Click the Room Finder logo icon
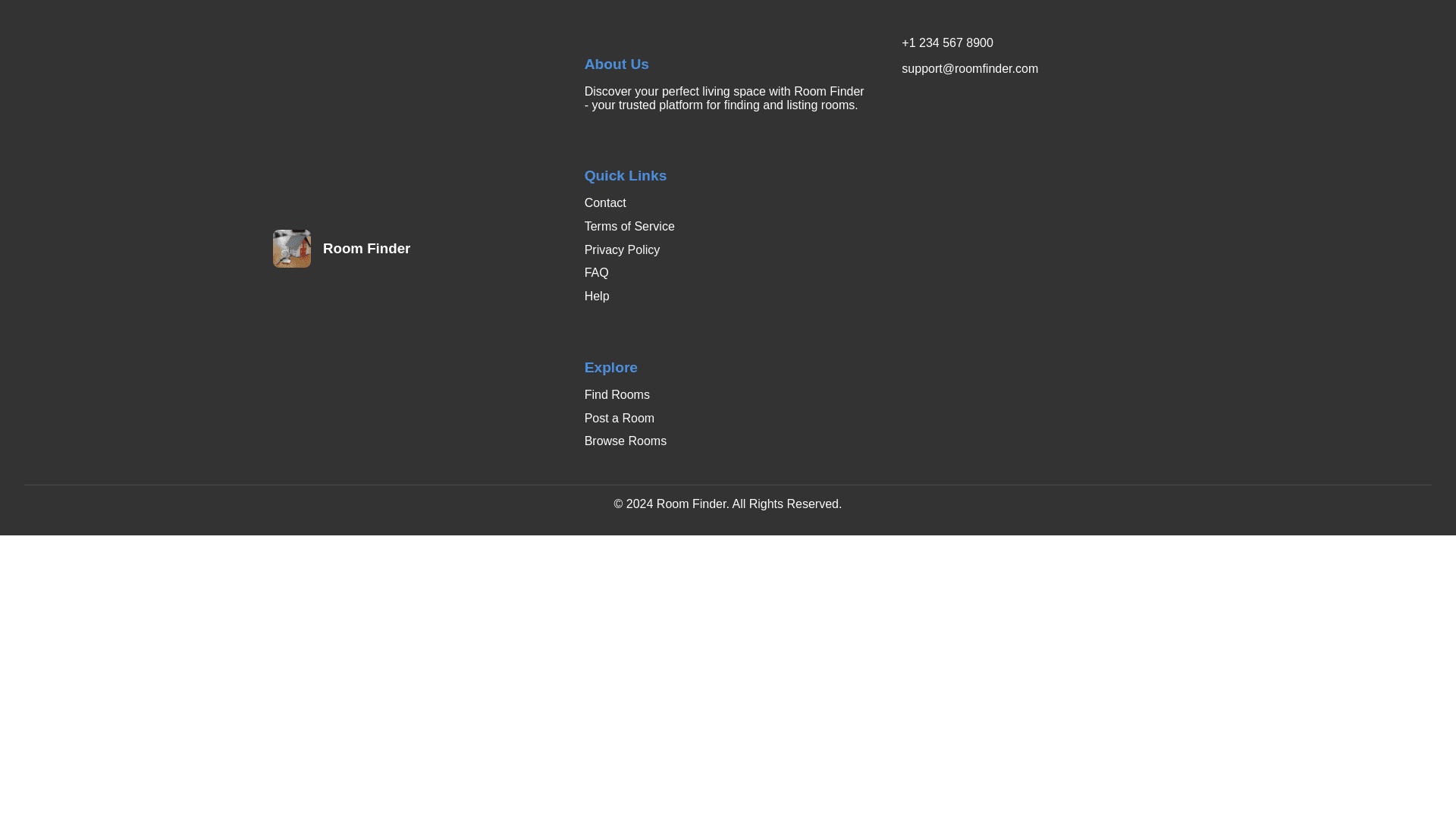 tap(291, 249)
